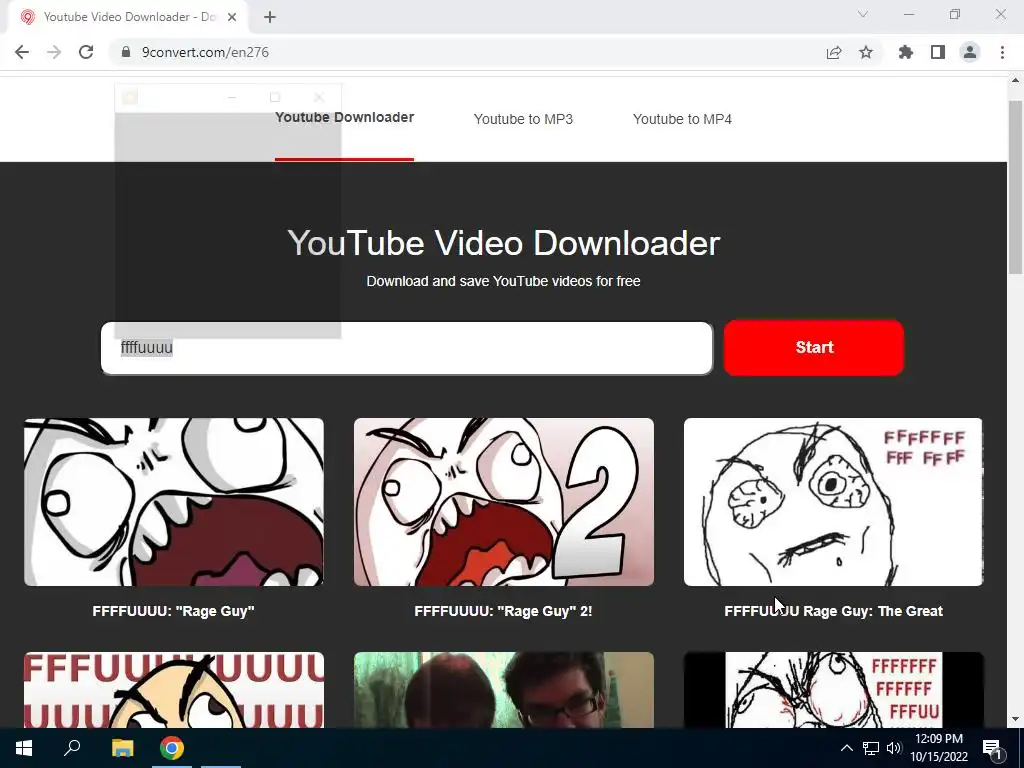Click the scrollbar up arrow

point(1015,81)
